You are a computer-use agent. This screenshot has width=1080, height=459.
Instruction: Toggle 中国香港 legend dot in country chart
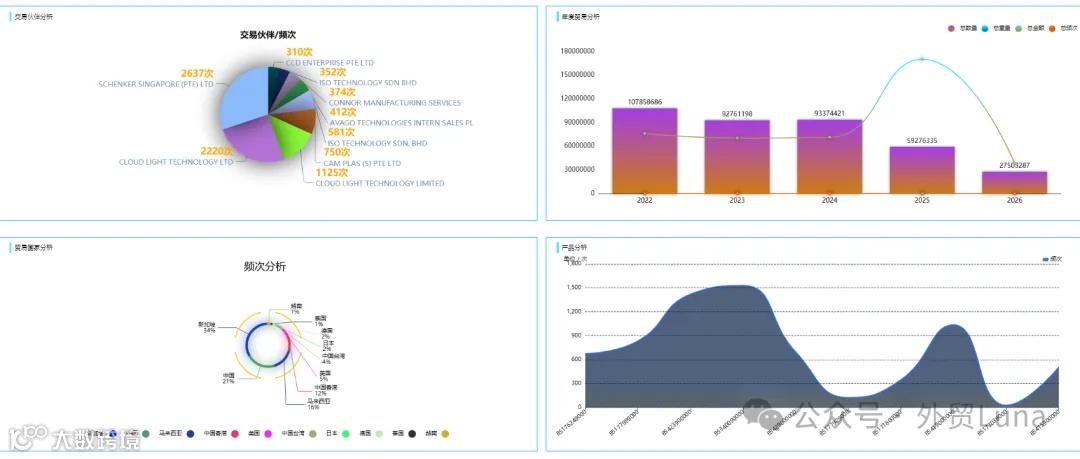click(234, 434)
